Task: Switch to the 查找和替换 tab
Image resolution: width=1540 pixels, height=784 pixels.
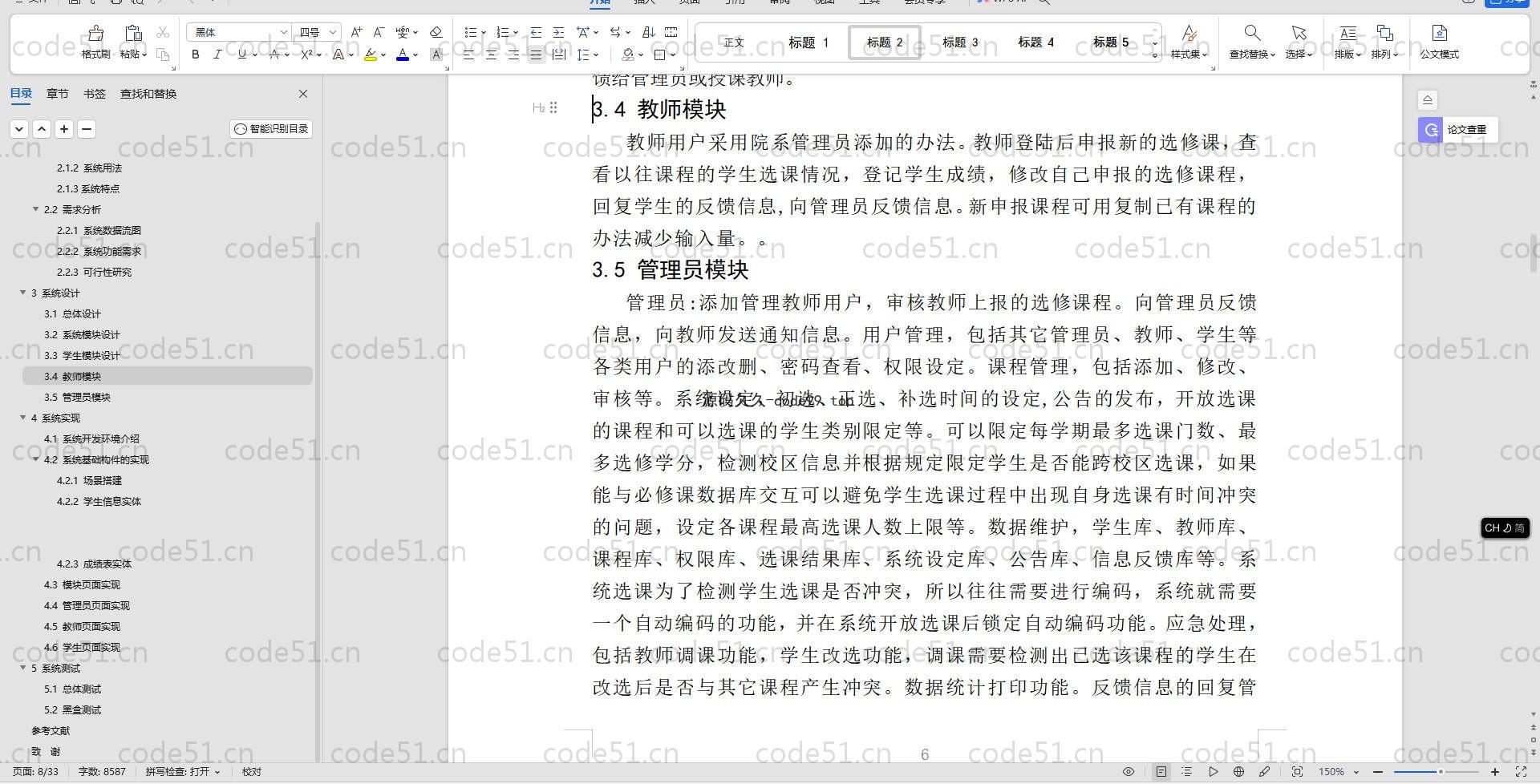Action: [148, 94]
